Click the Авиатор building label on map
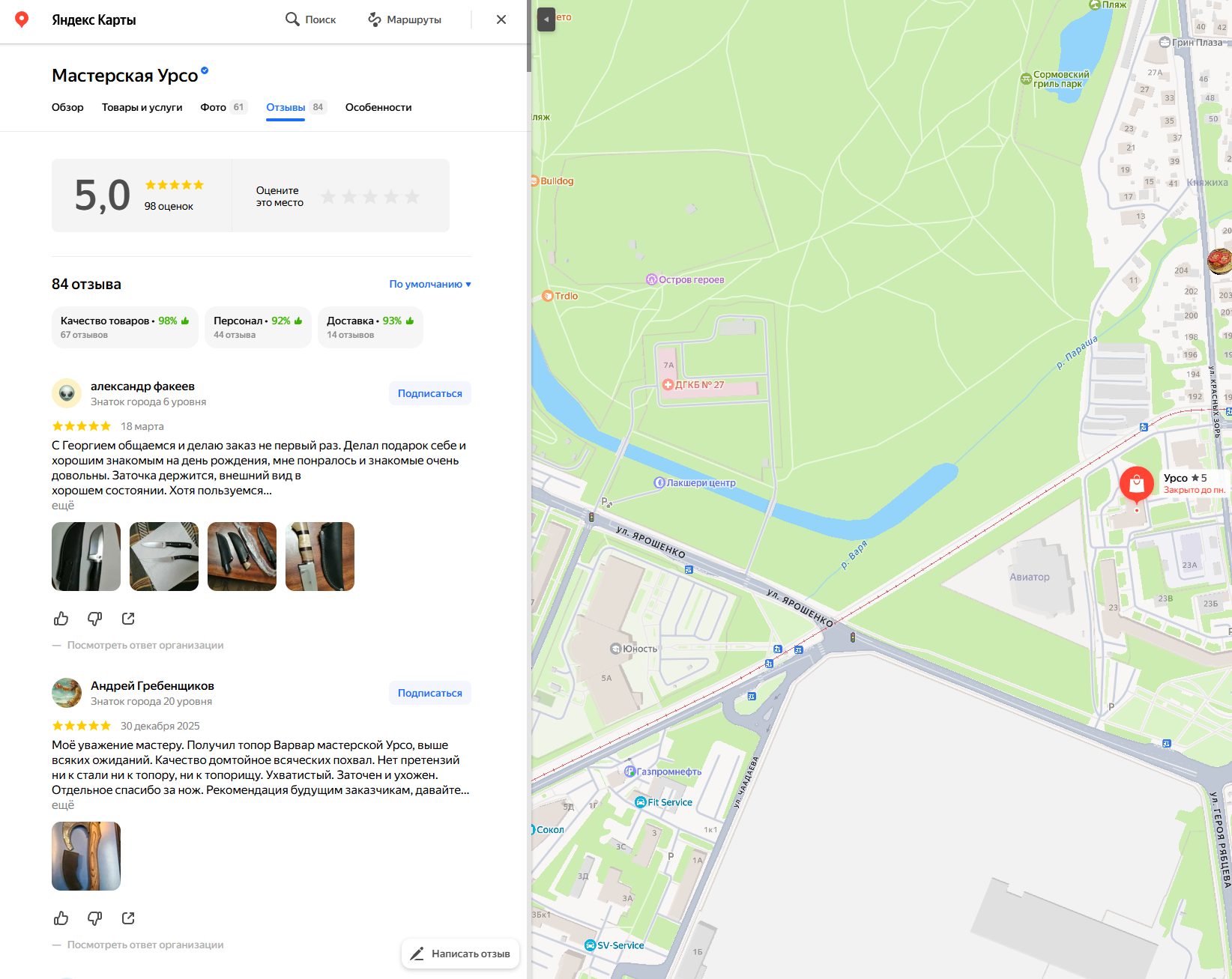This screenshot has height=979, width=1232. click(x=1030, y=577)
